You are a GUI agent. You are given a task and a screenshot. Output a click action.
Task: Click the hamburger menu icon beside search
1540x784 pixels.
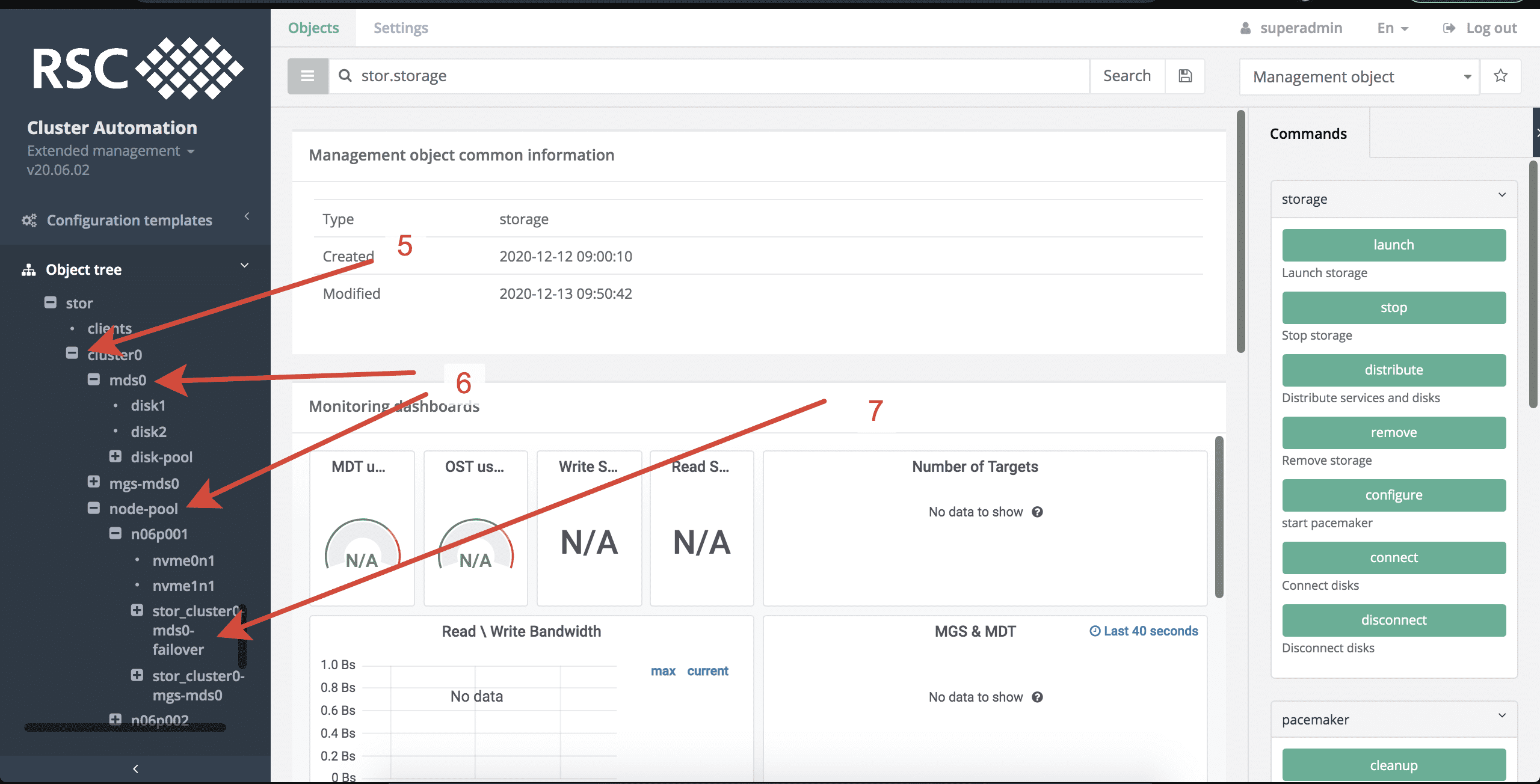(x=307, y=76)
